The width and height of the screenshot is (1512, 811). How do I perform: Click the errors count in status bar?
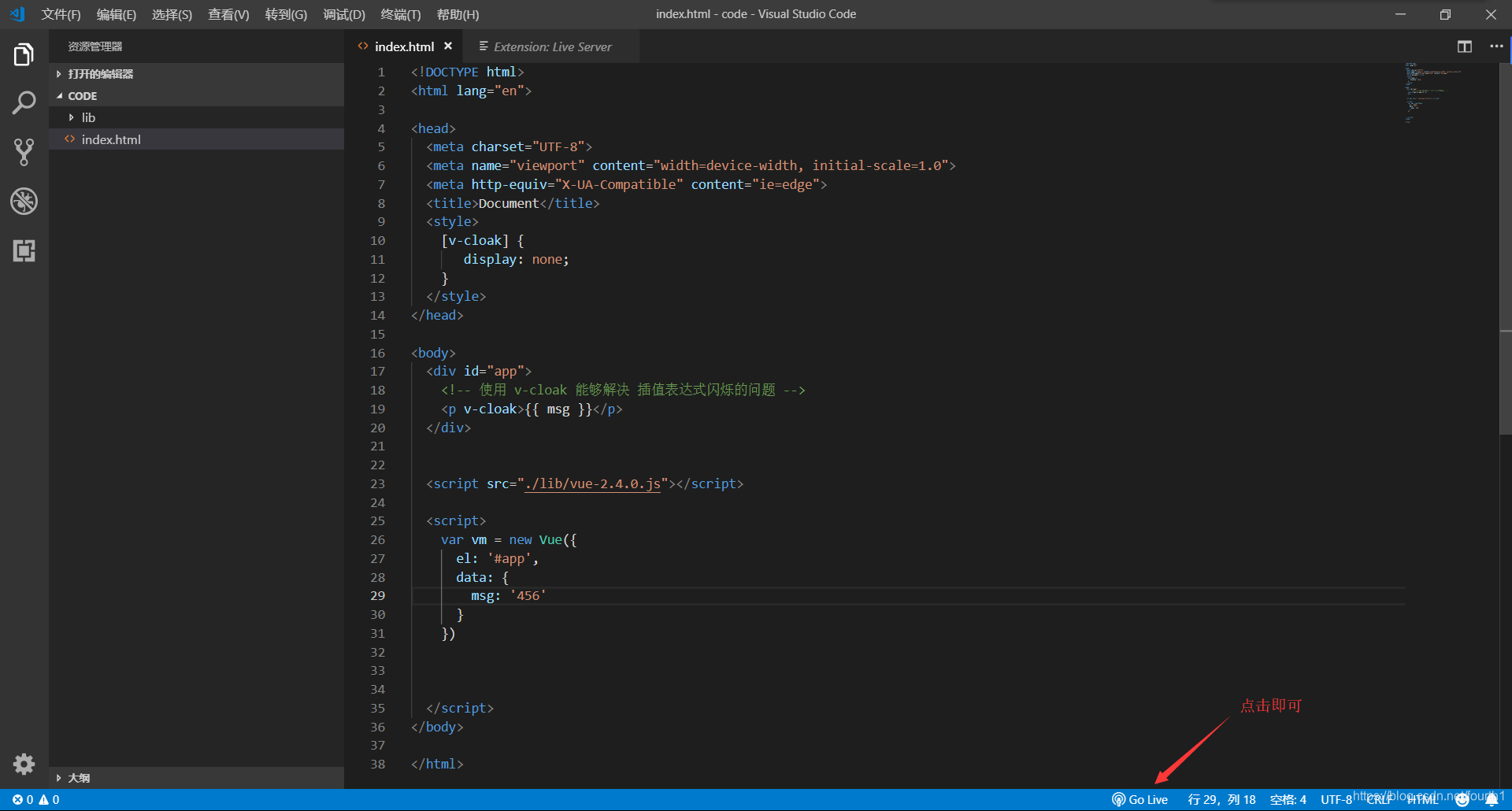[23, 799]
